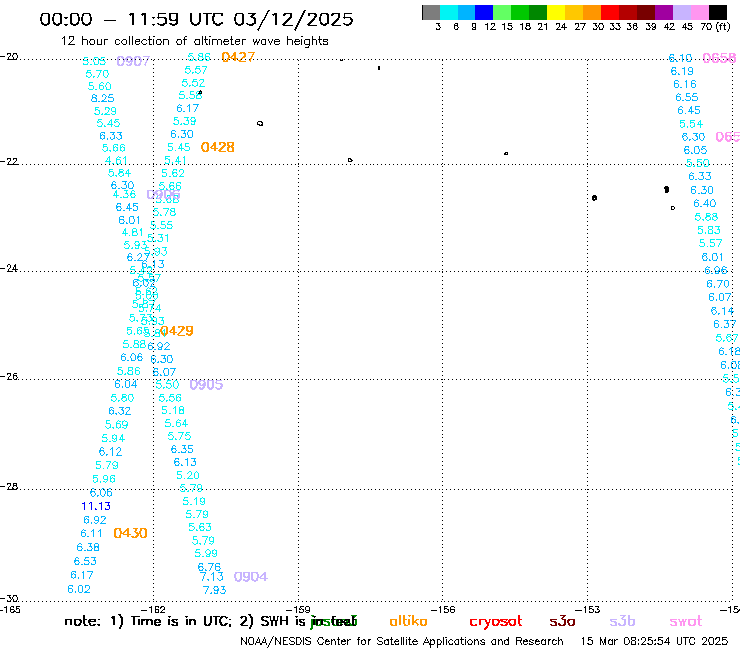Click the black swatch ending the legend
The width and height of the screenshot is (740, 650).
click(x=718, y=12)
